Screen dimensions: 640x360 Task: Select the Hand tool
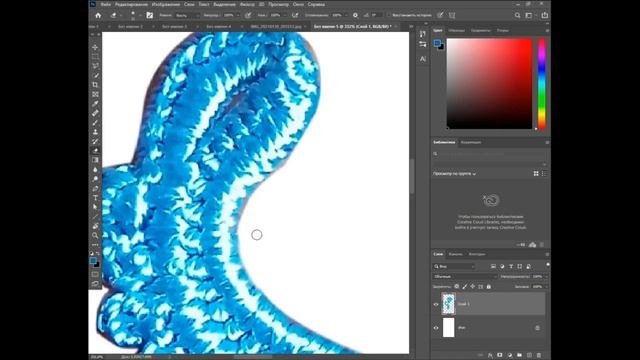[95, 226]
